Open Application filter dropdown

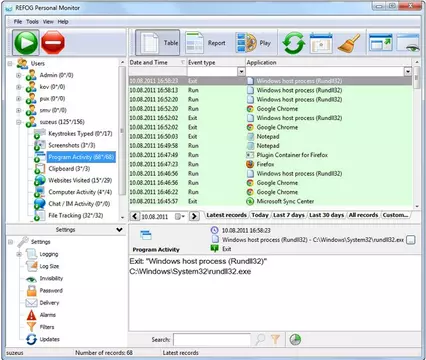coord(408,71)
